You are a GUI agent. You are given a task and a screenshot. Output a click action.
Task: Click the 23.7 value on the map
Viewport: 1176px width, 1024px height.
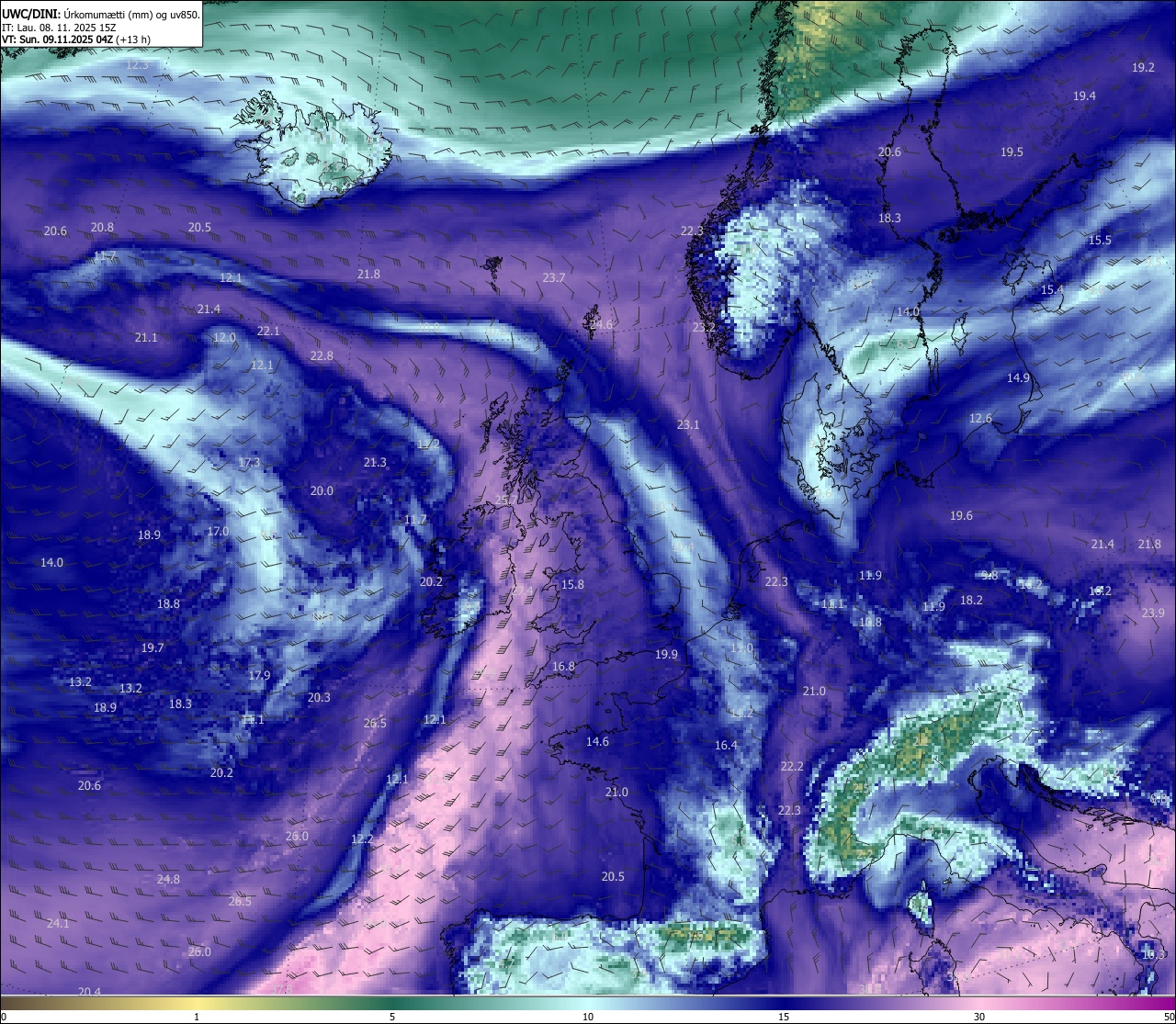(554, 277)
